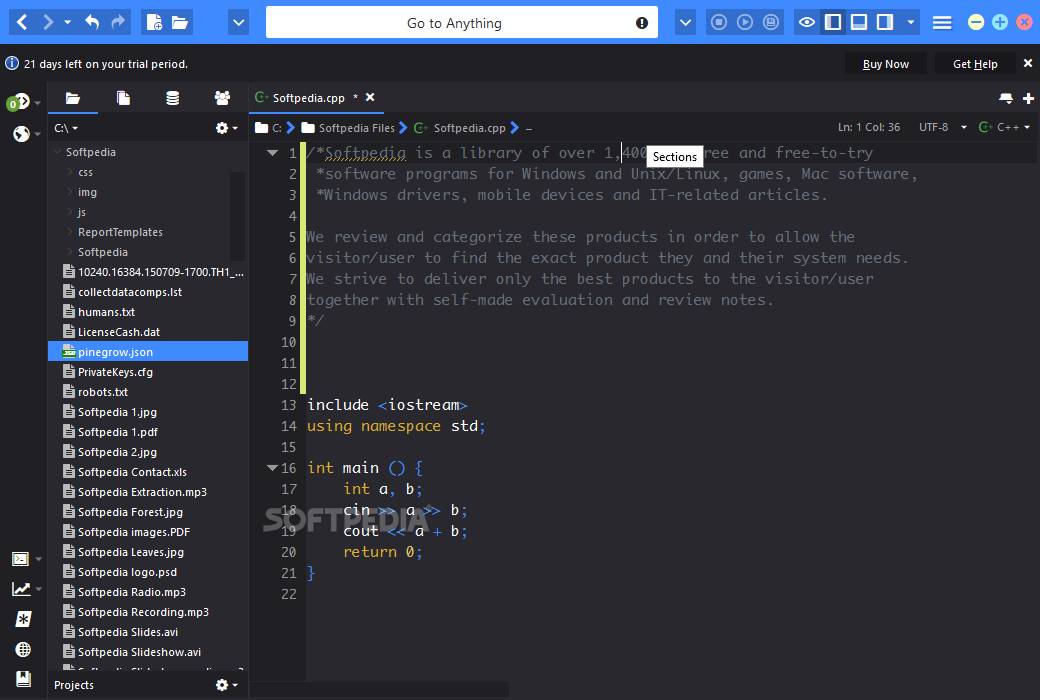Click the Get Help button
The image size is (1040, 700).
[x=975, y=64]
